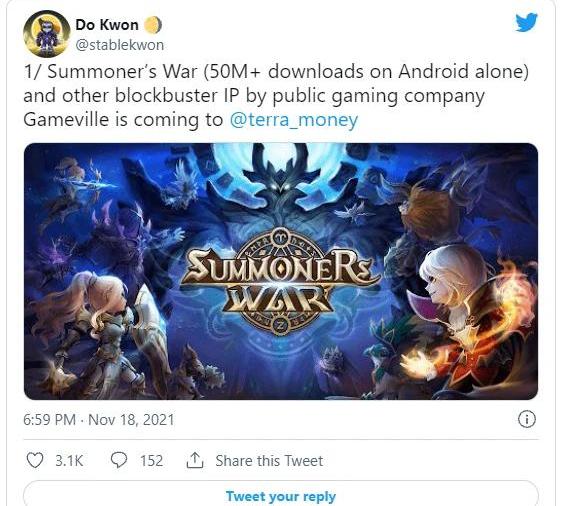The width and height of the screenshot is (585, 506).
Task: Click the Do Kwon display name
Action: pos(107,25)
